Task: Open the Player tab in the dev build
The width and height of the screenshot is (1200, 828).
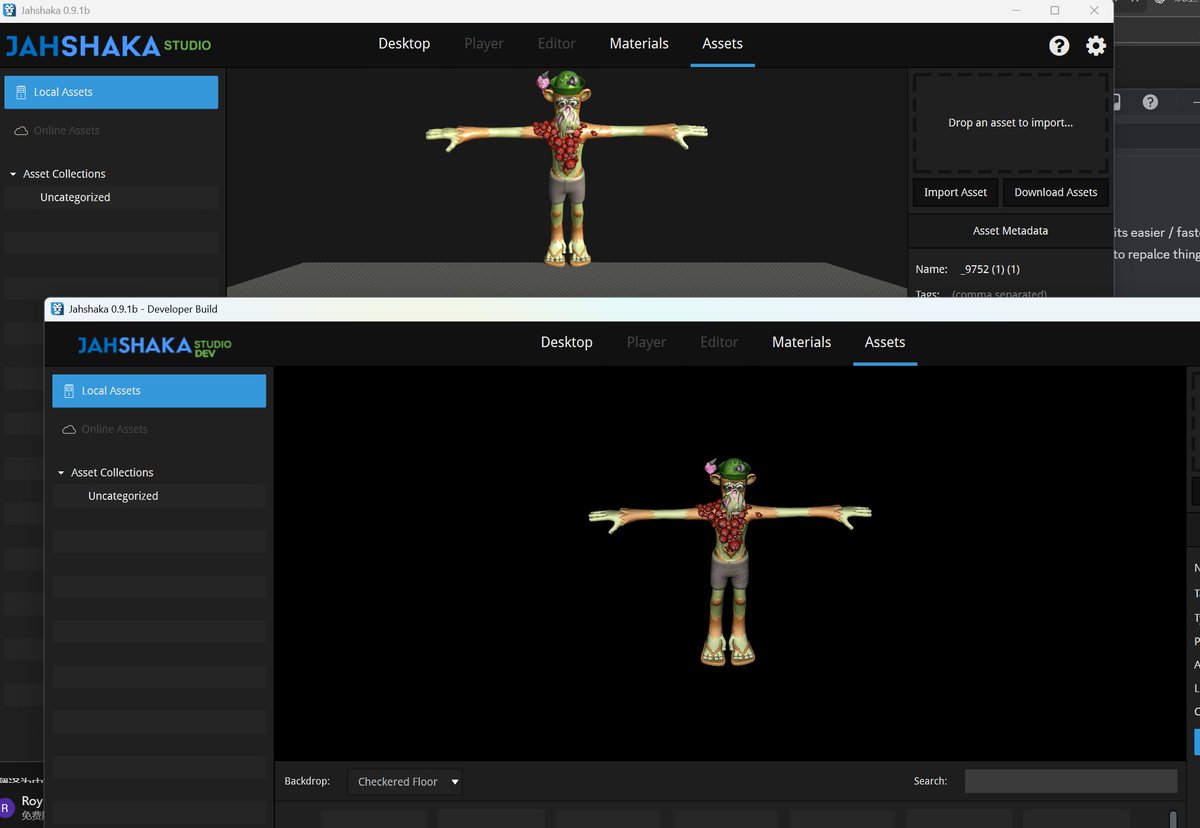Action: click(646, 342)
